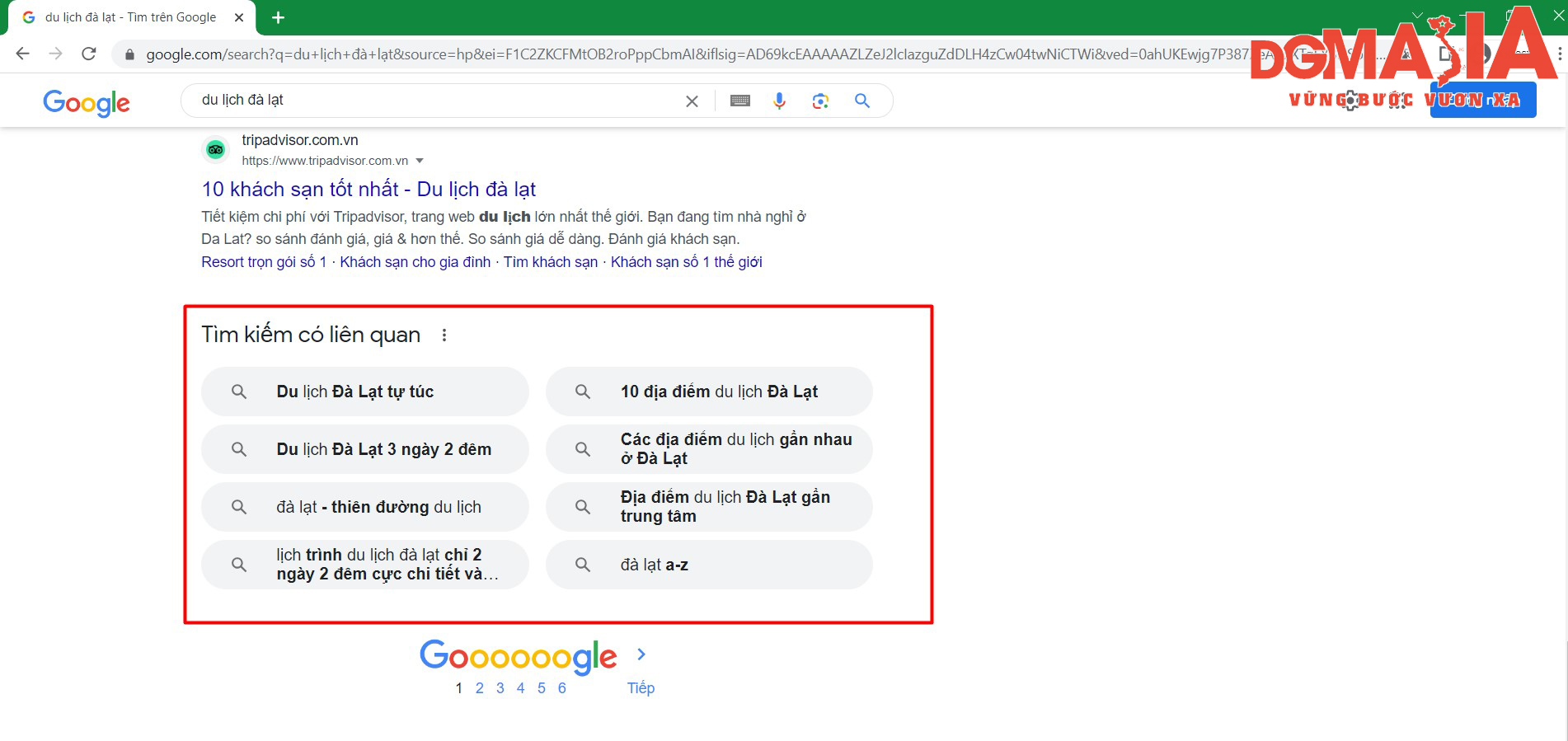This screenshot has height=741, width=1568.
Task: Click the padlock site info icon
Action: tap(129, 54)
